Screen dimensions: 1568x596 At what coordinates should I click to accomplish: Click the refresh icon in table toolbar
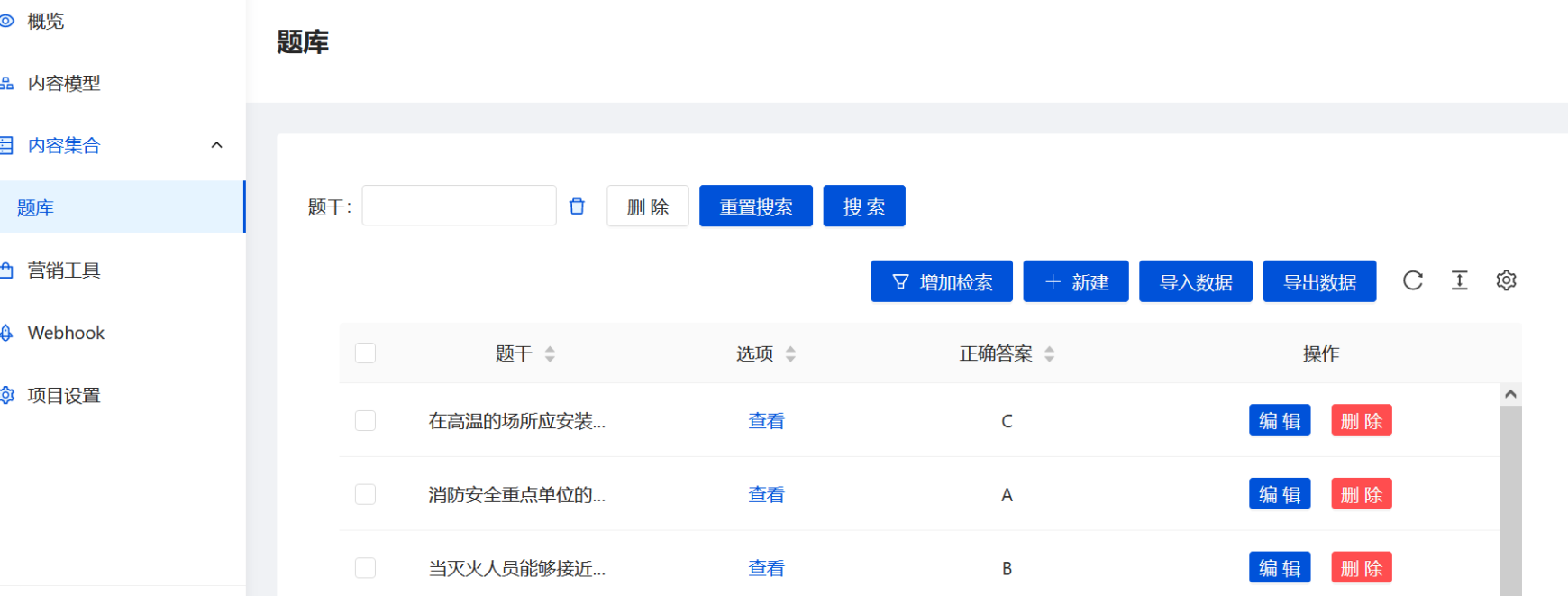tap(1413, 280)
